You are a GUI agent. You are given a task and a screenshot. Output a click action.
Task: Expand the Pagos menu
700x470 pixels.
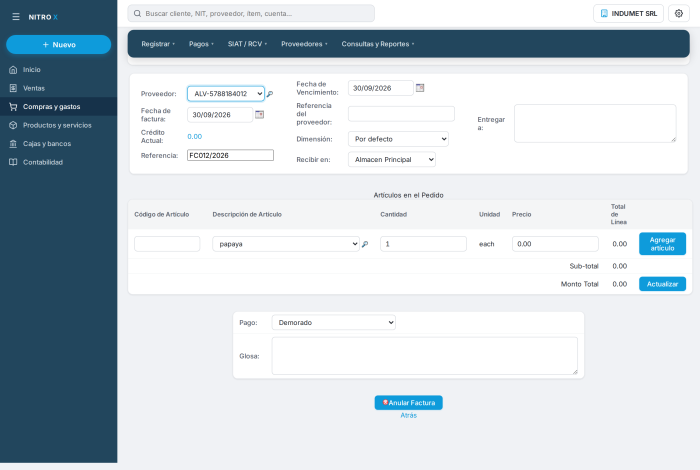coord(201,44)
